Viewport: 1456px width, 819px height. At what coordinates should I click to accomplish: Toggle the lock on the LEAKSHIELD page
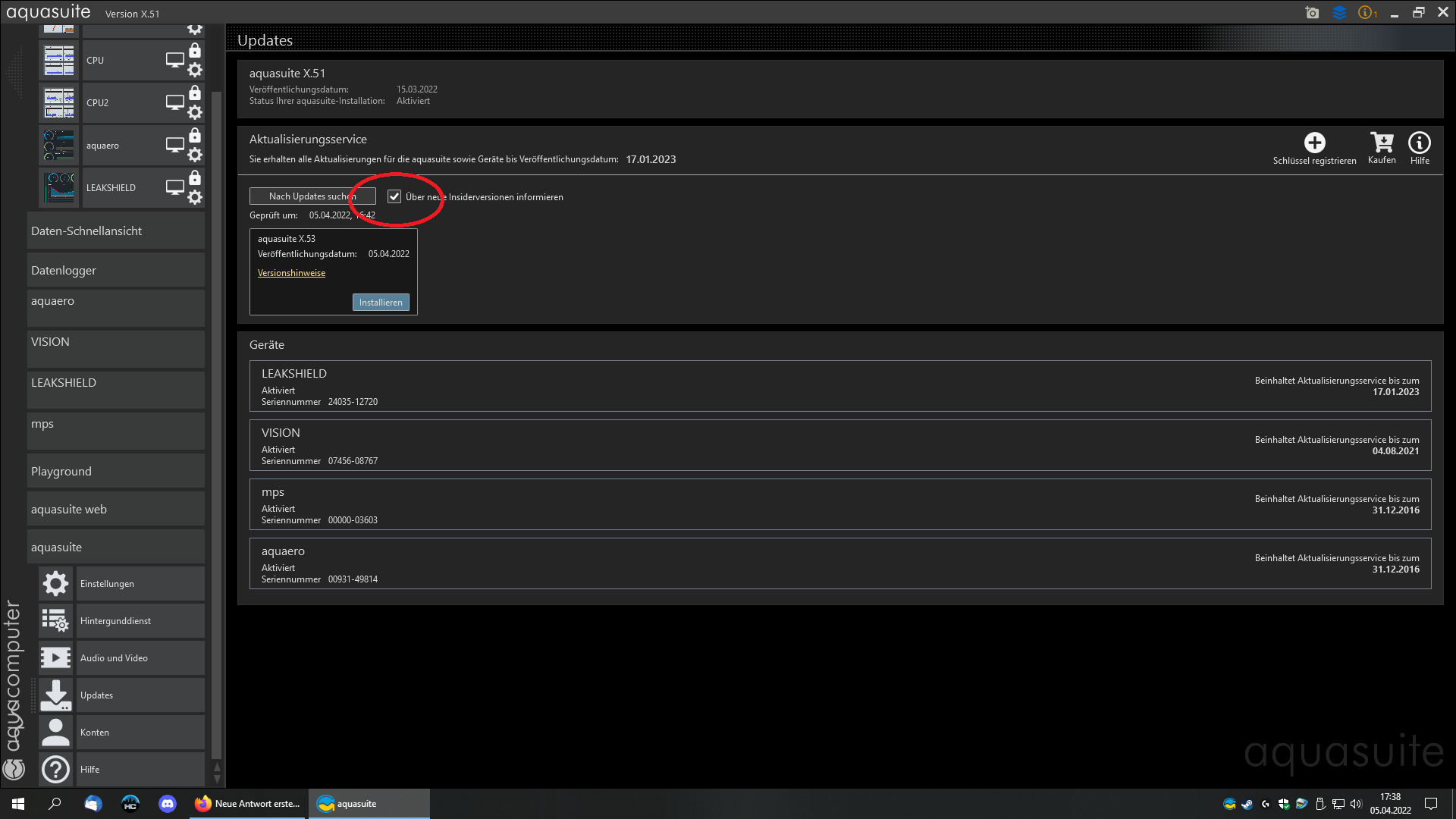point(195,178)
